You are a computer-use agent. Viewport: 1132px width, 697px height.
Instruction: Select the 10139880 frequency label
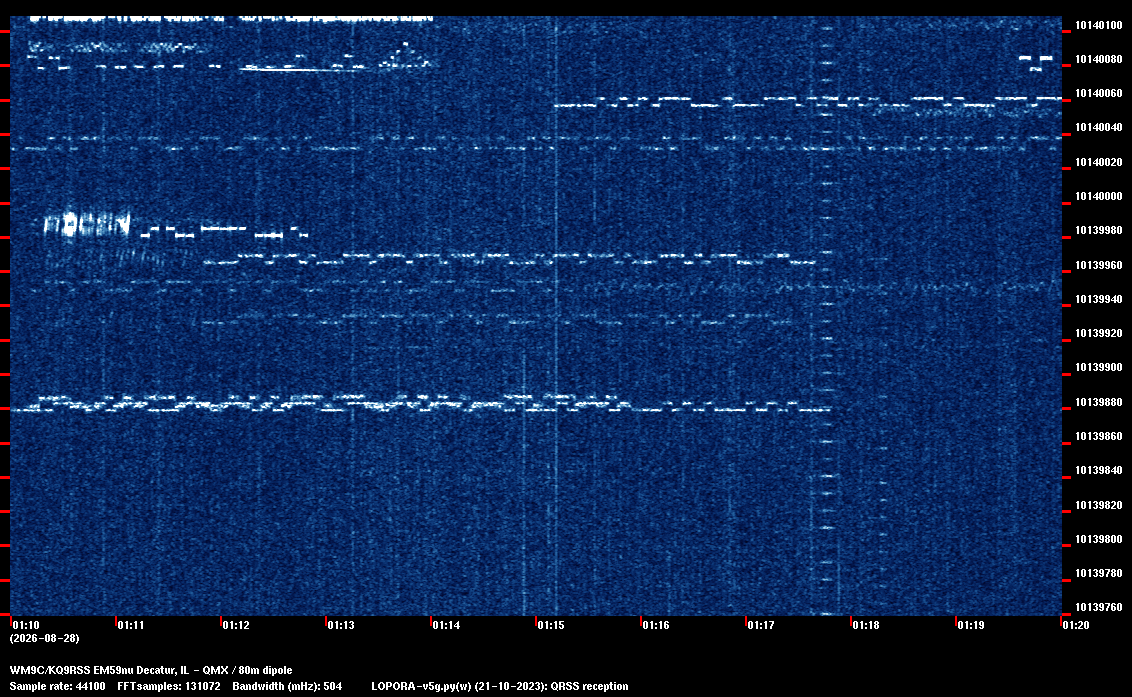[1099, 402]
